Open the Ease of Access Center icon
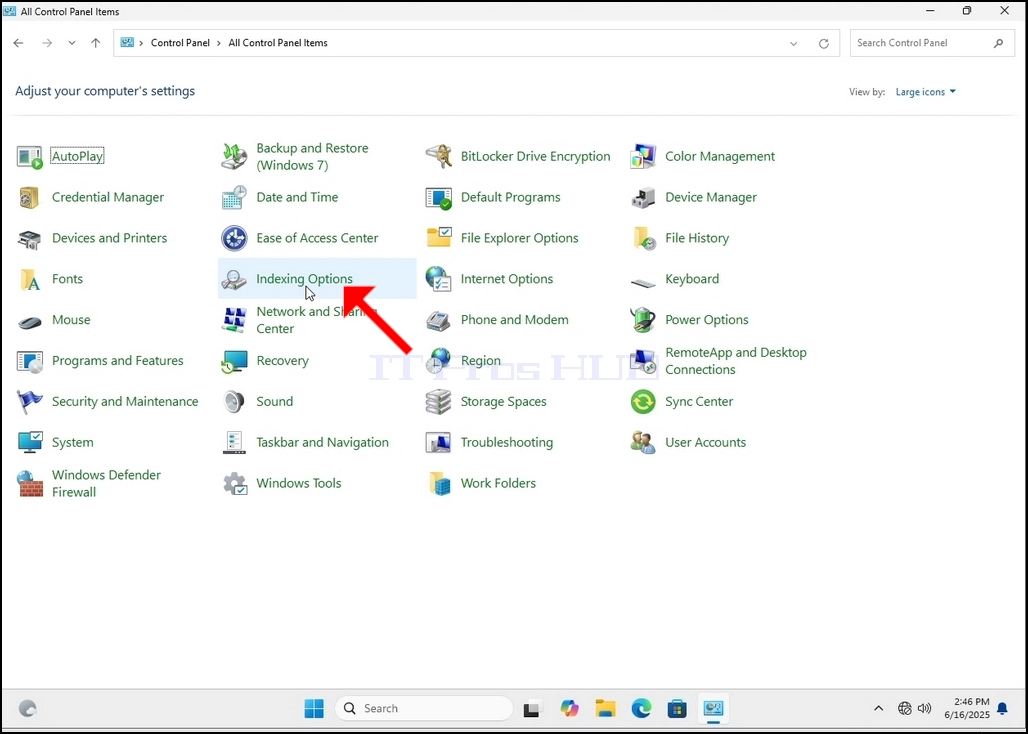 pos(234,238)
